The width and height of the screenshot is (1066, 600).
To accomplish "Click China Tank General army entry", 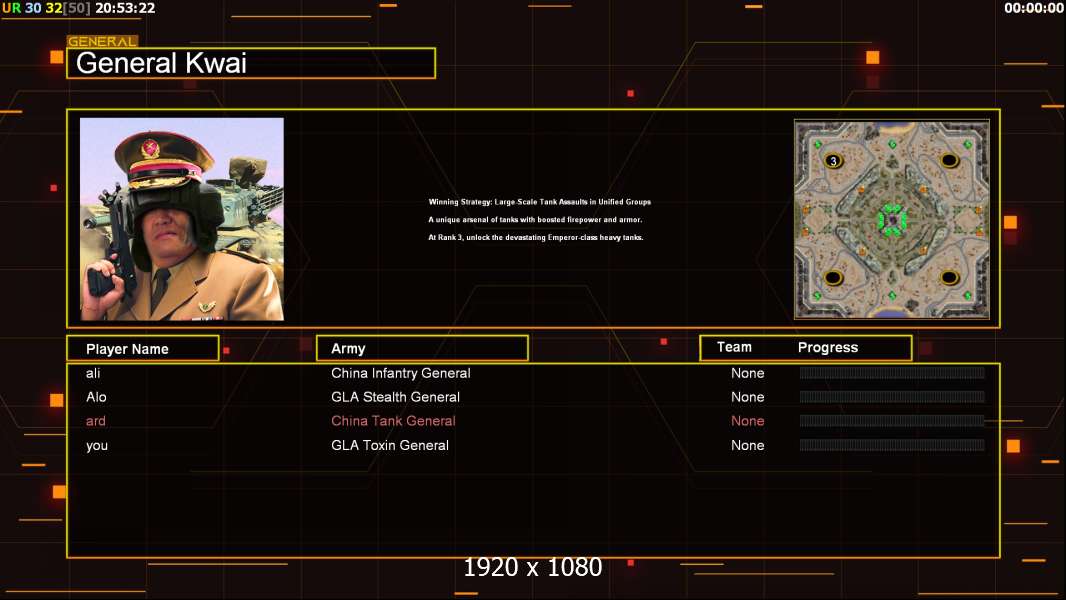I will [393, 421].
